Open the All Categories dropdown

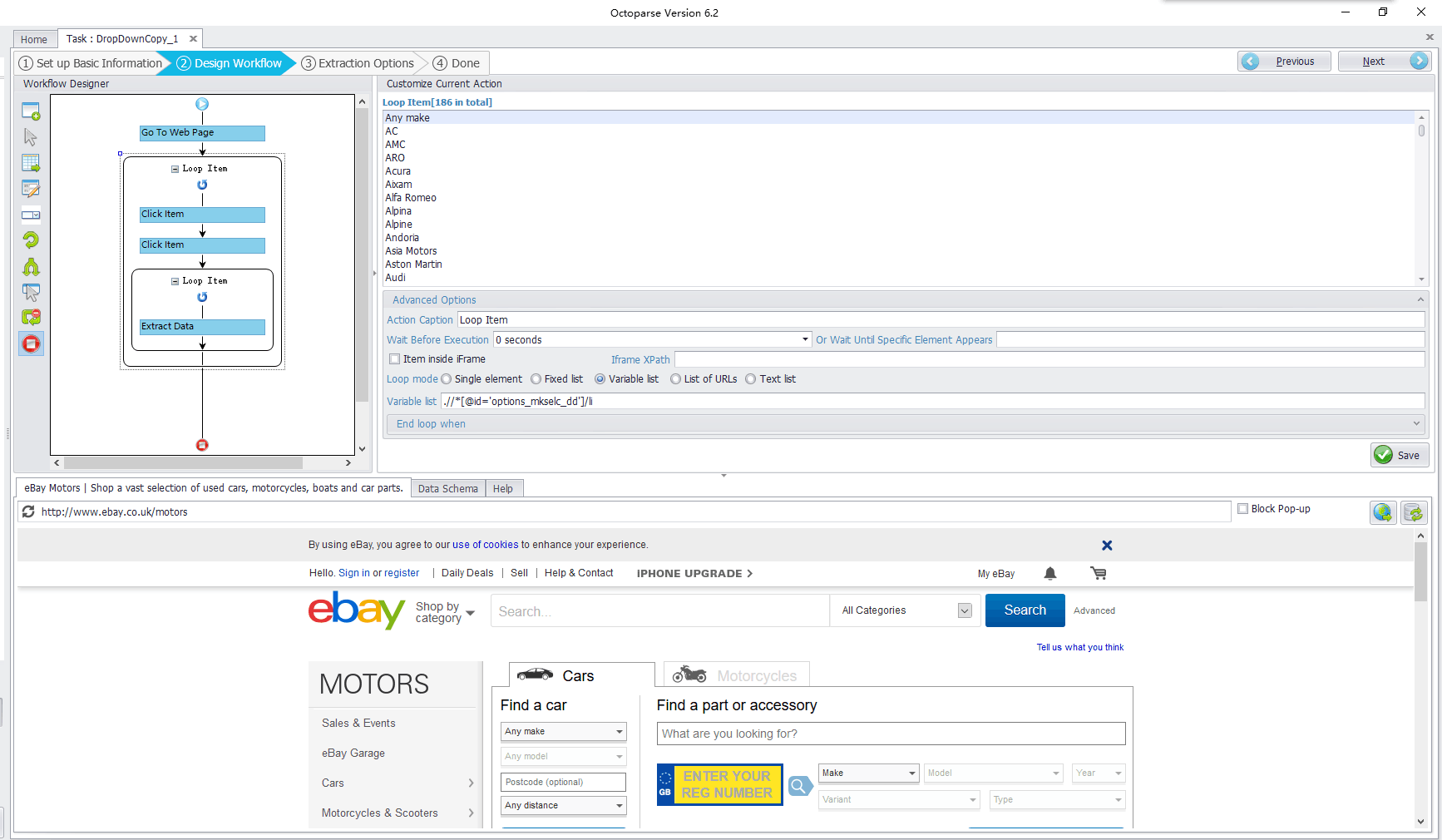tap(965, 610)
